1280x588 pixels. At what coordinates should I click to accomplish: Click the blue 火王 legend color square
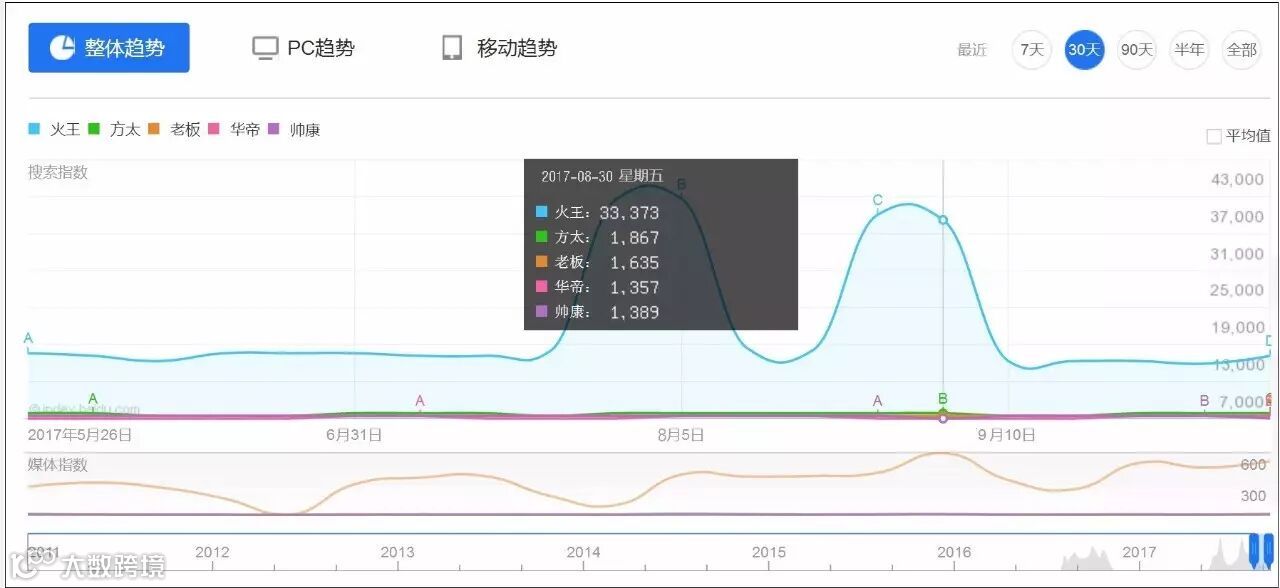point(34,129)
